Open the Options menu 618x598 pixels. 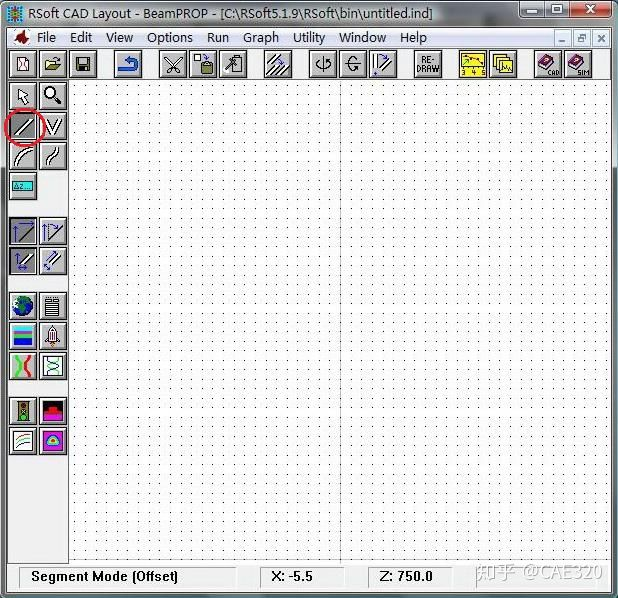click(x=170, y=38)
